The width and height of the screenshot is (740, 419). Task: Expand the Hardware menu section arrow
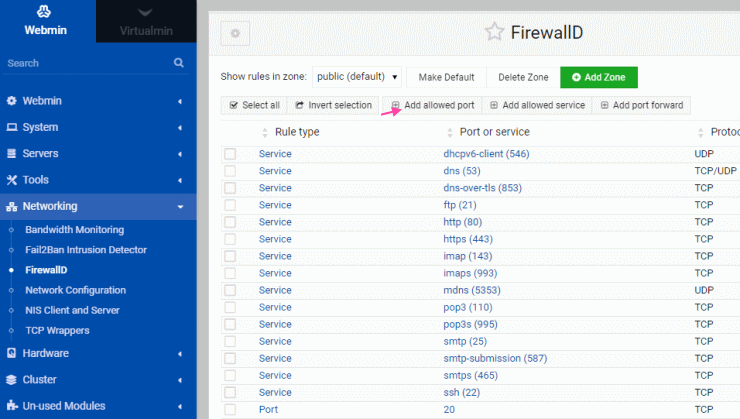click(180, 353)
